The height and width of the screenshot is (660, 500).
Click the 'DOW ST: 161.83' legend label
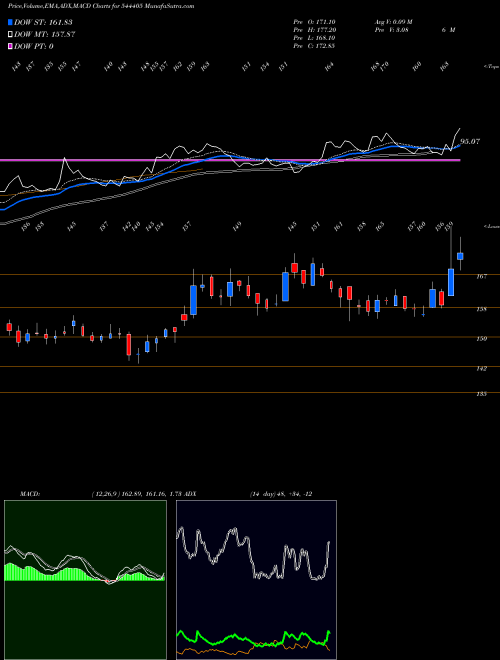(43, 22)
